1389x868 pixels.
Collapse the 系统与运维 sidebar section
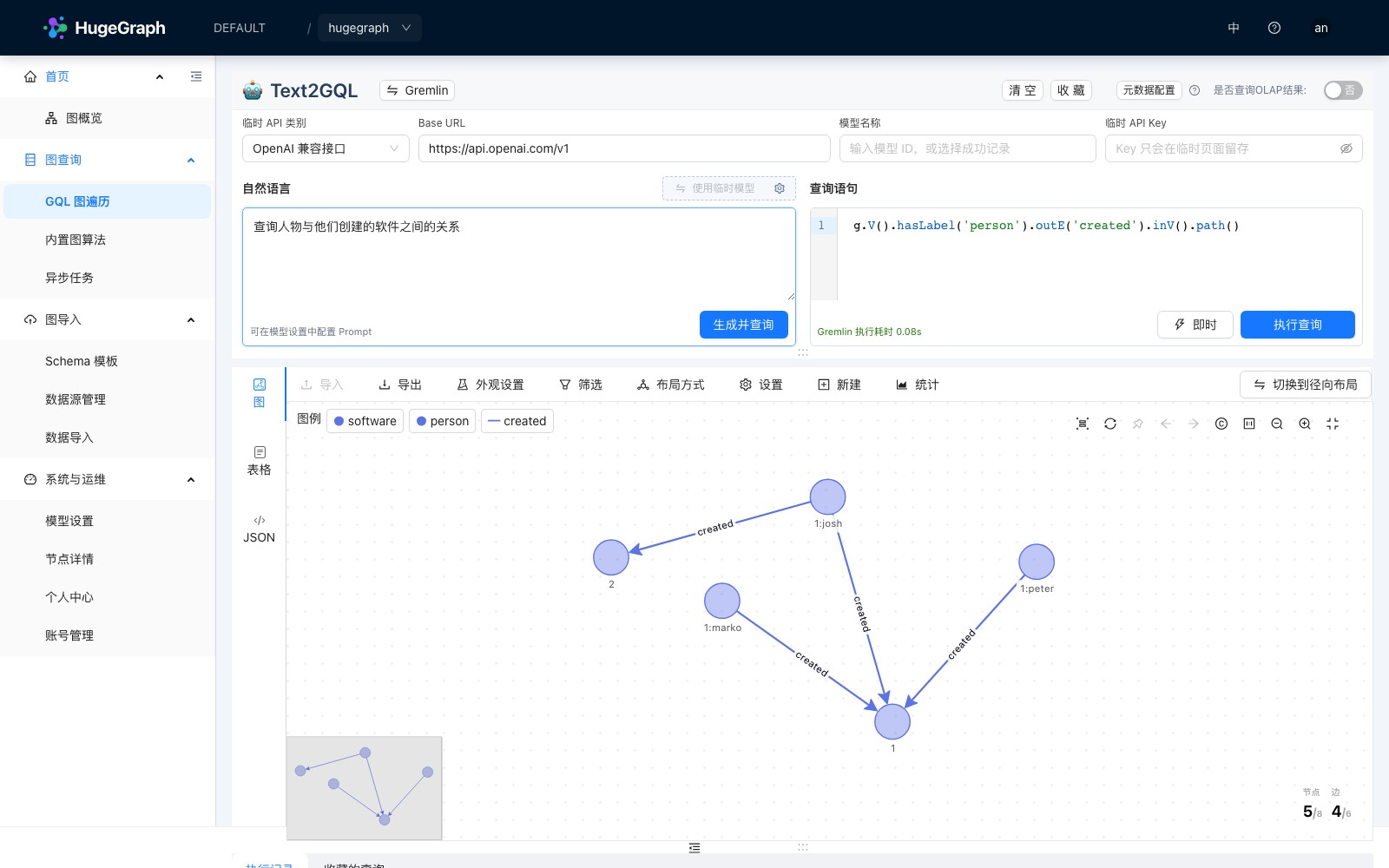coord(191,479)
